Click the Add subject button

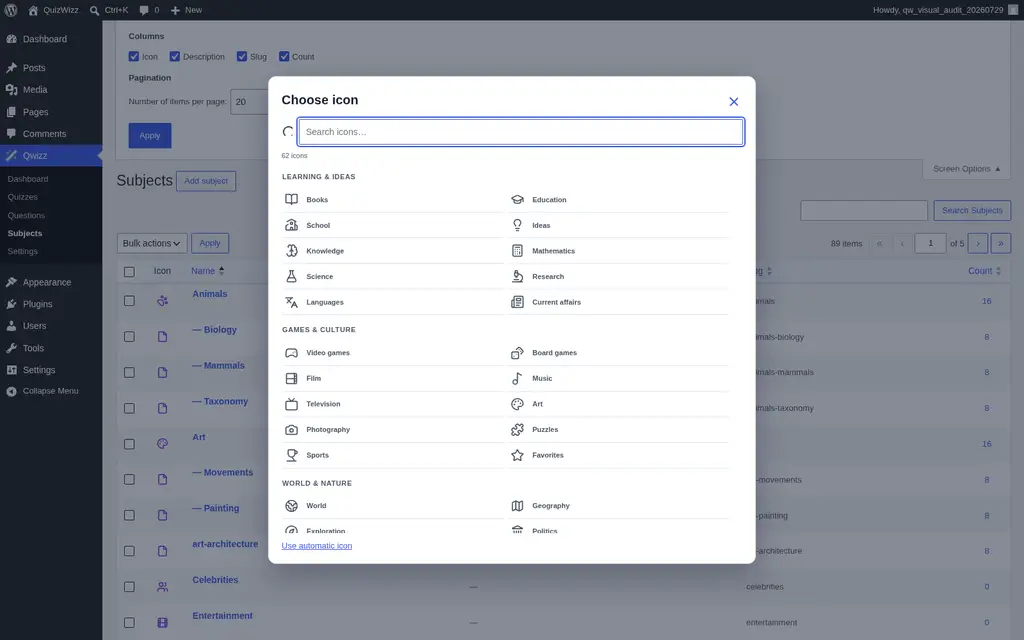point(206,181)
